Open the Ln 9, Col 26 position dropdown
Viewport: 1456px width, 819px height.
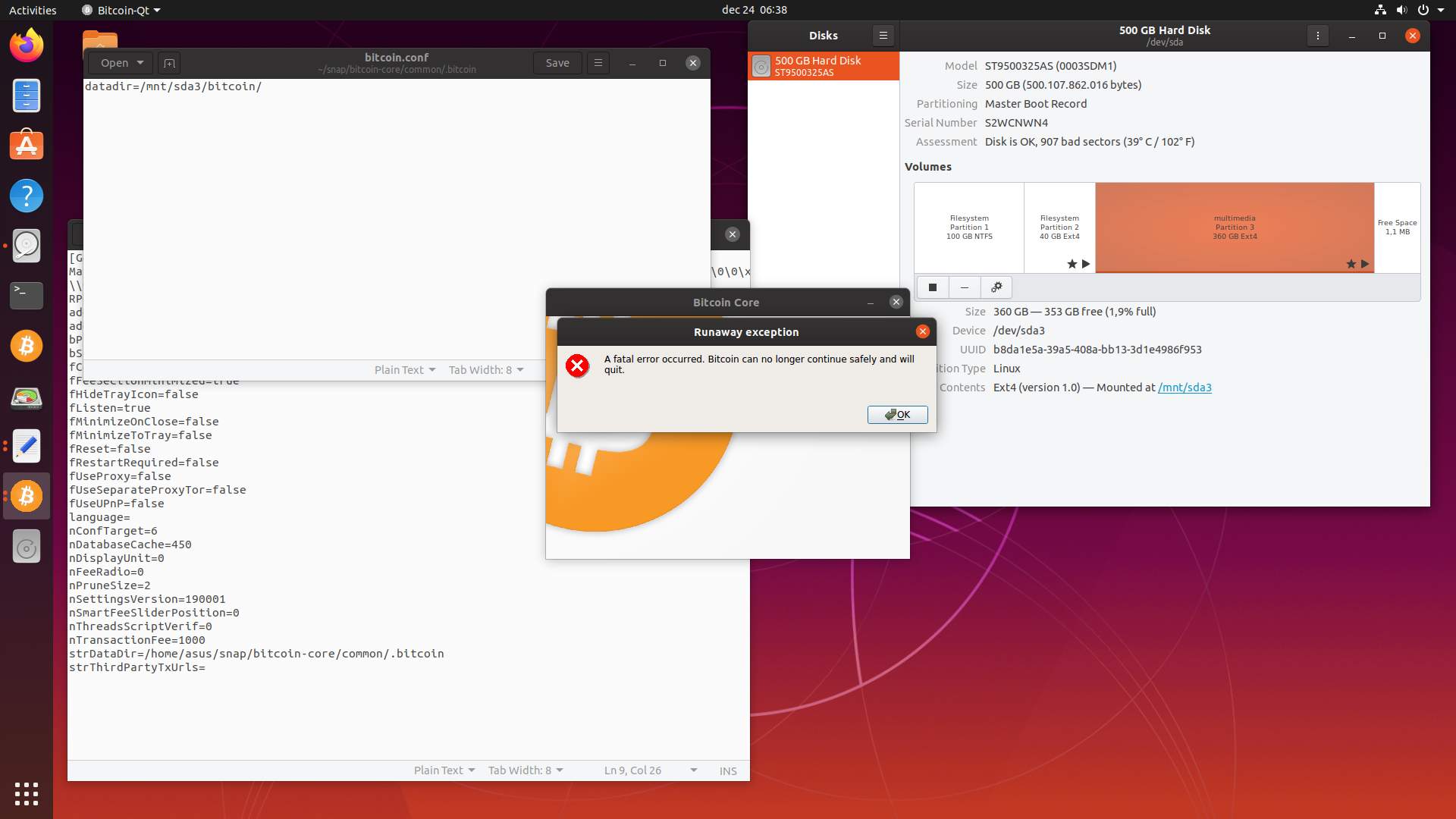[x=650, y=770]
